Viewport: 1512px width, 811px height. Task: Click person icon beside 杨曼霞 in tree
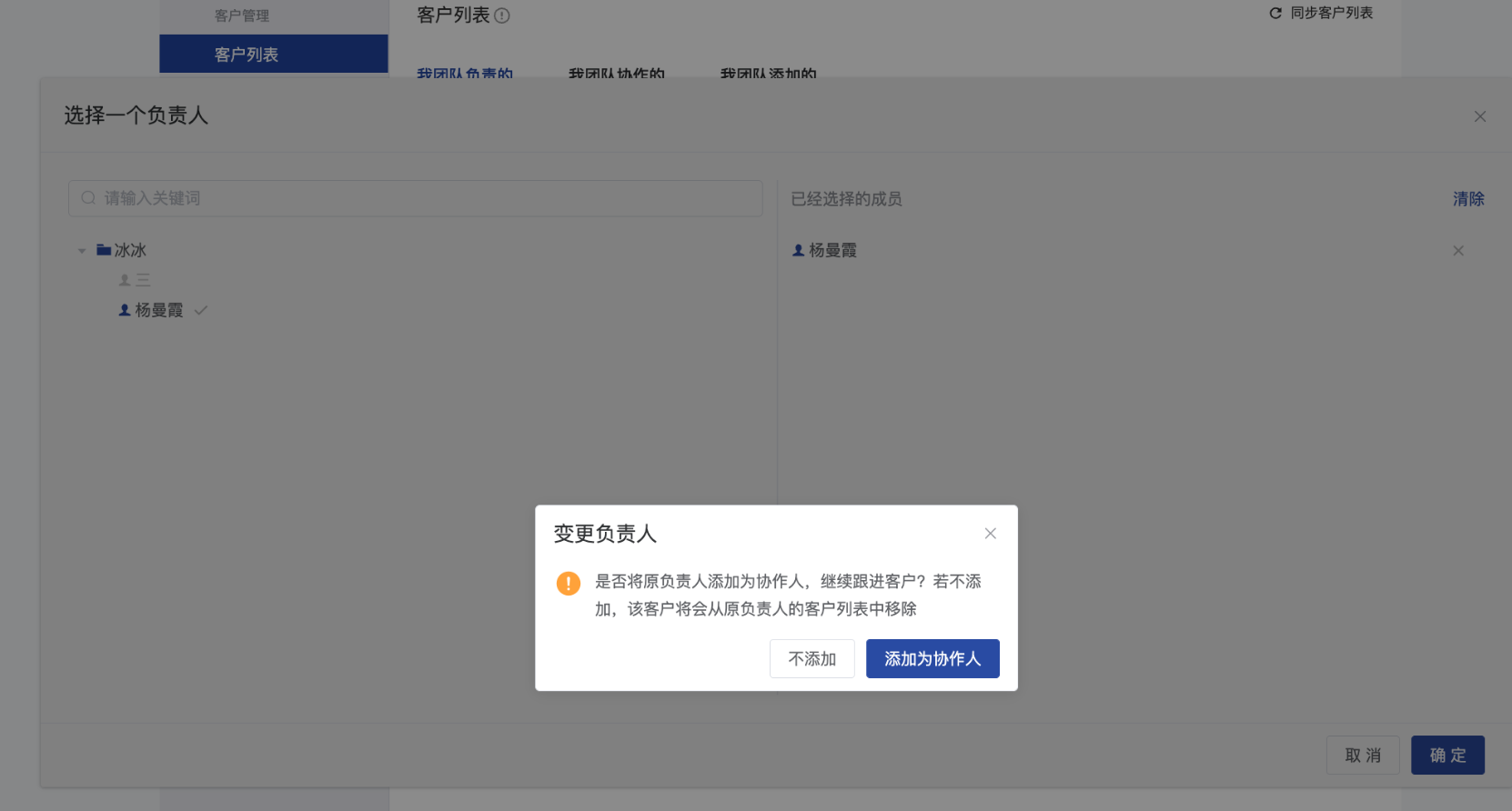point(125,310)
